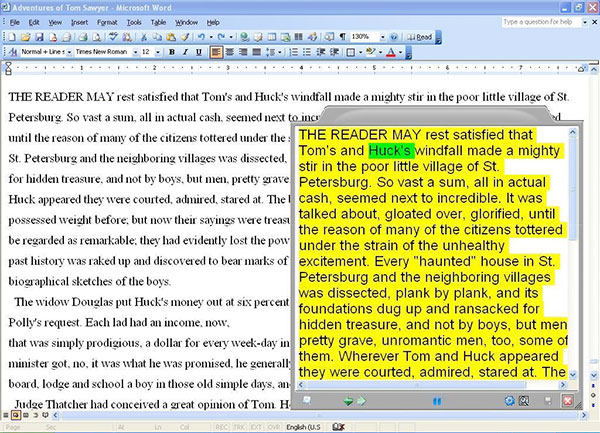Viewport: 600px width, 433px height.
Task: Insert a table from the toolbar
Action: point(271,37)
